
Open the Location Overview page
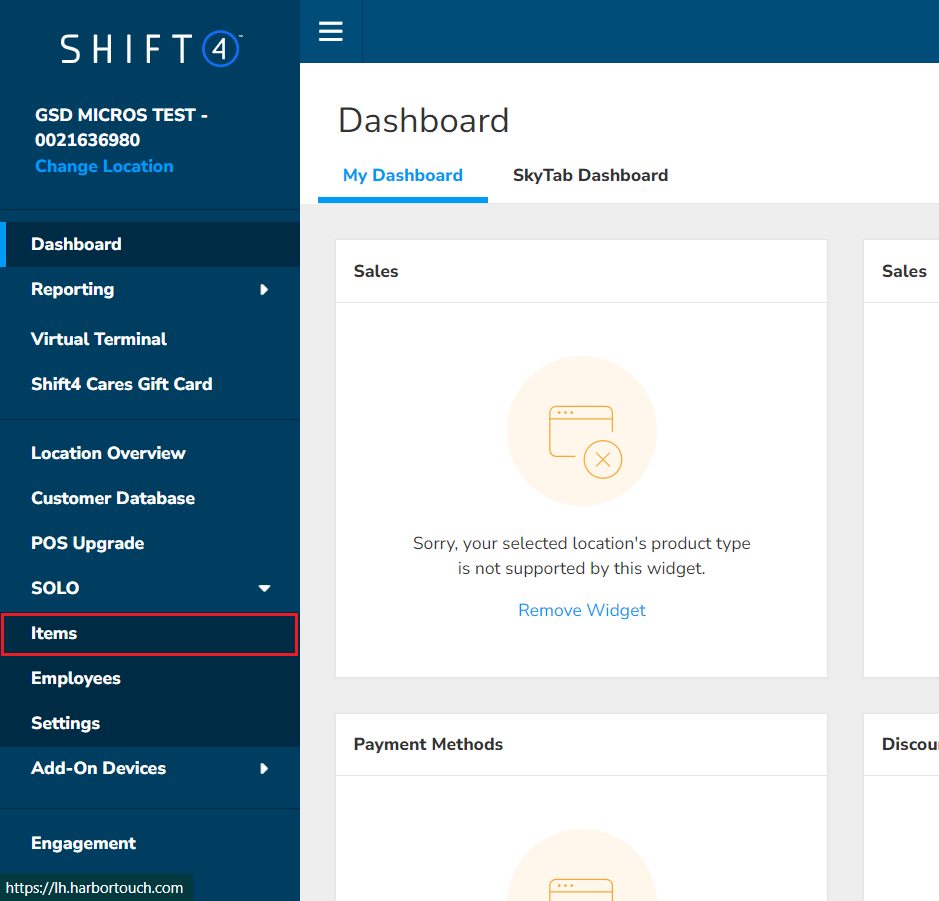[108, 453]
